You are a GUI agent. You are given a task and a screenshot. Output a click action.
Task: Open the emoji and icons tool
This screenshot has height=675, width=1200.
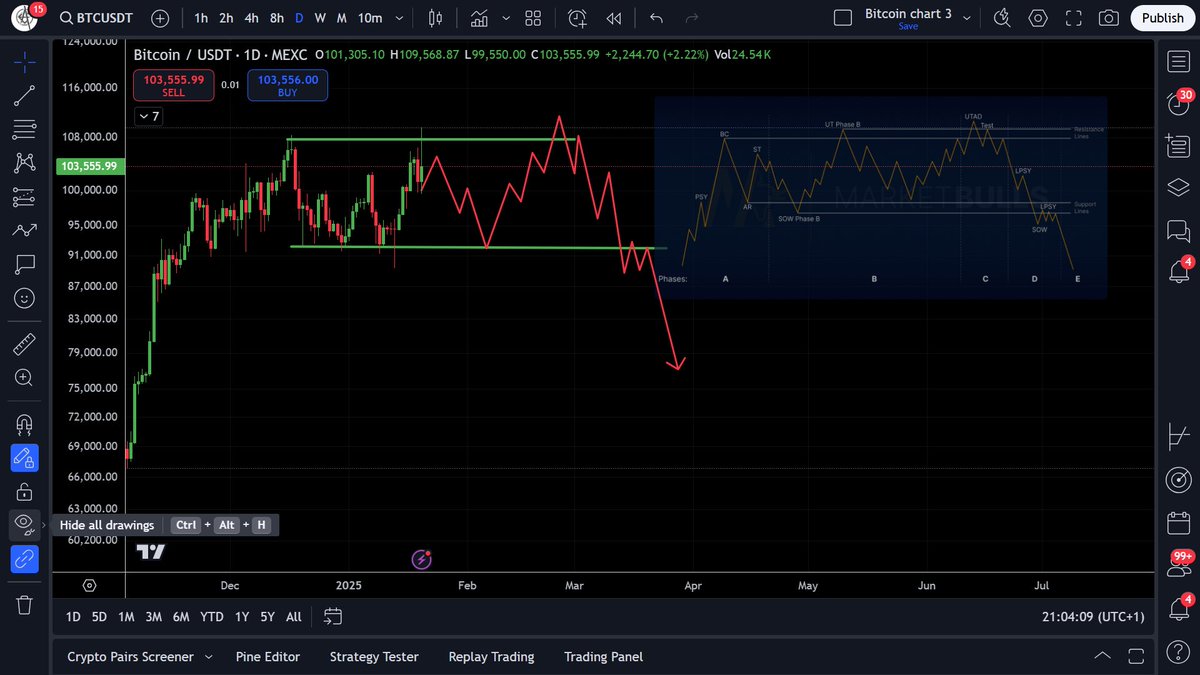(x=25, y=298)
